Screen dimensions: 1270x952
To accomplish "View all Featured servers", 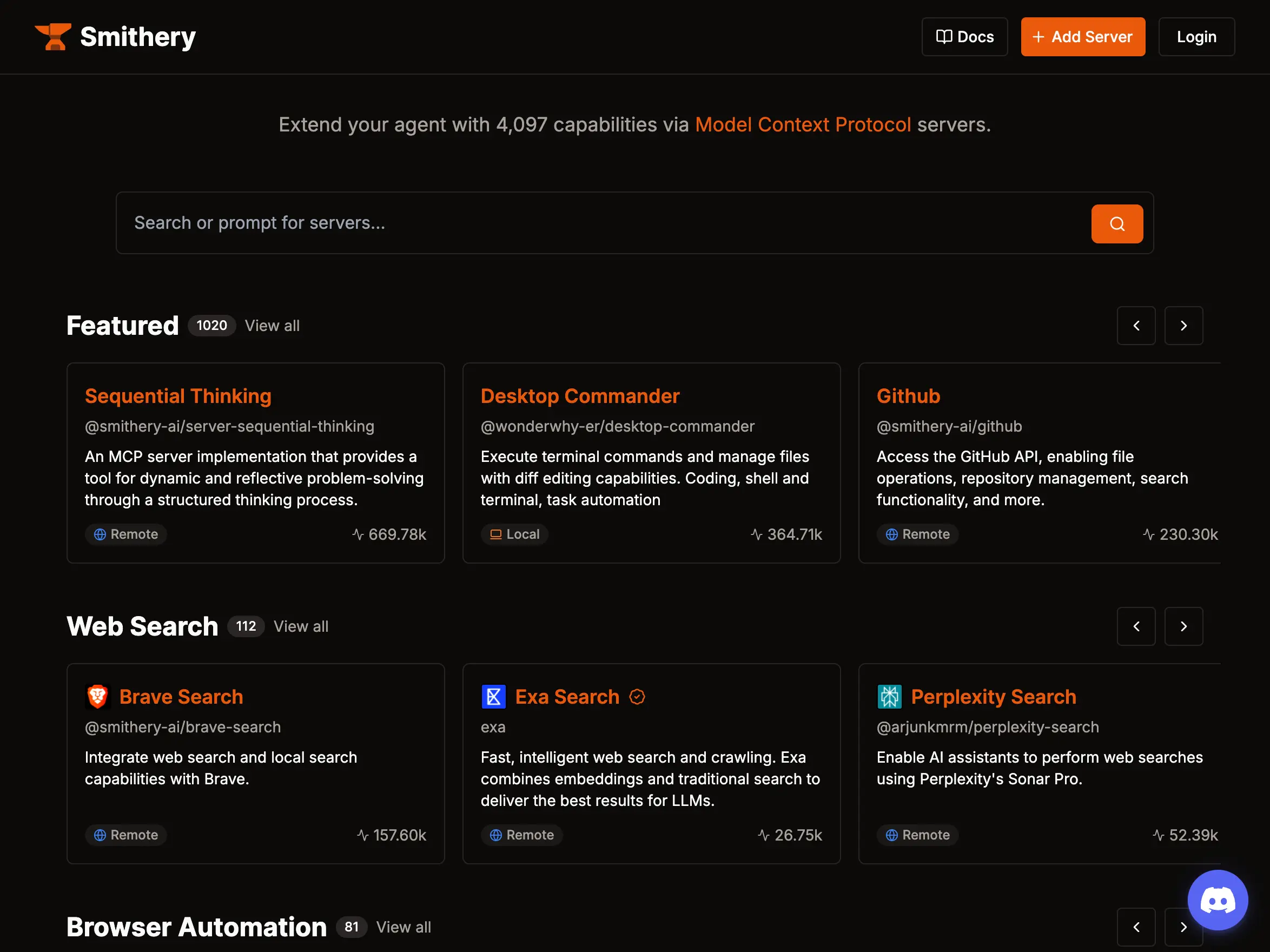I will tap(272, 326).
